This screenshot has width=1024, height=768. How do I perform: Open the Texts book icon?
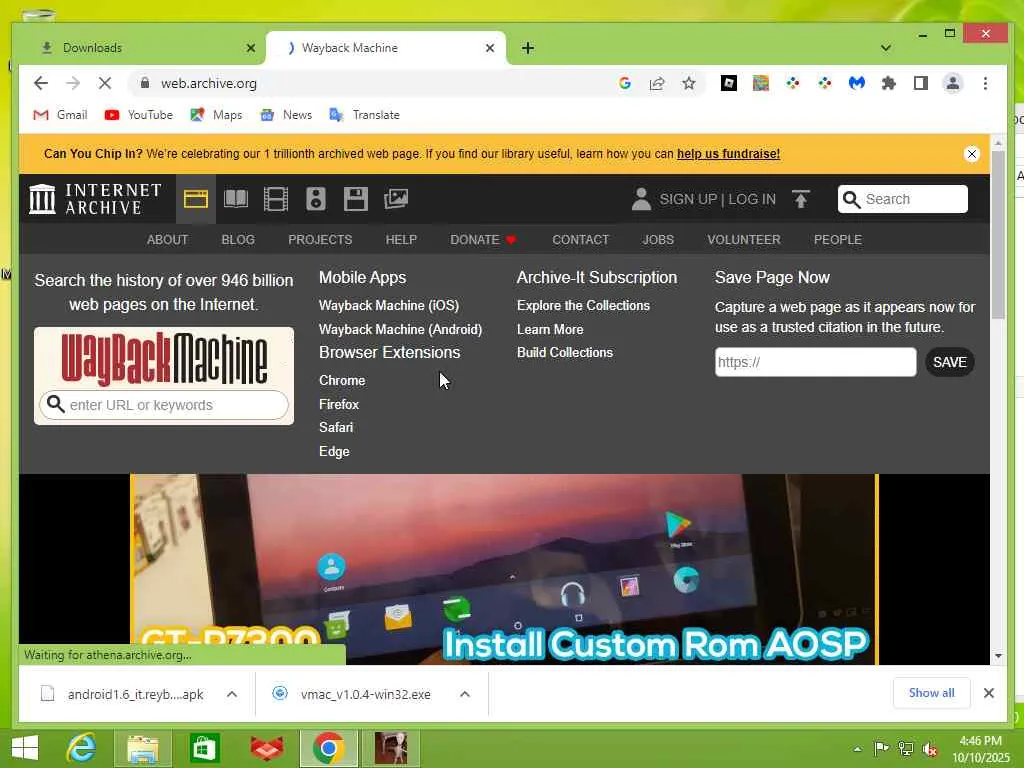236,199
